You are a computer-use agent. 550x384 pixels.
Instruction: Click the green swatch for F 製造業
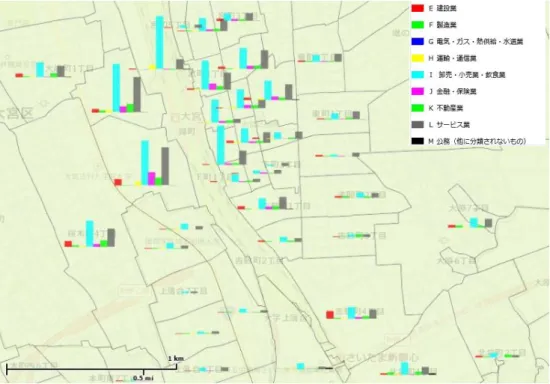coord(417,25)
